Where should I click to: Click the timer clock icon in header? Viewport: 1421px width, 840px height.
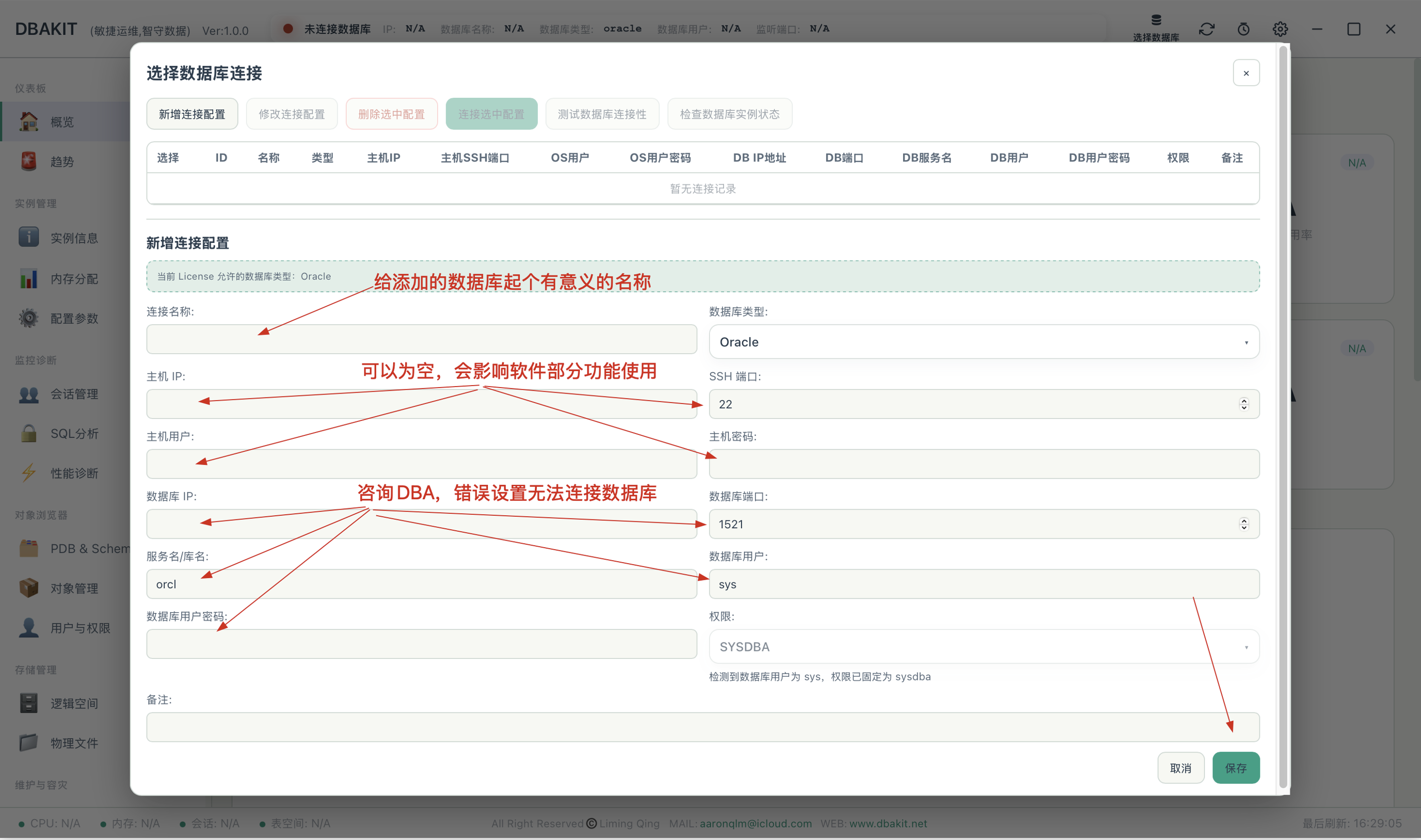1243,29
